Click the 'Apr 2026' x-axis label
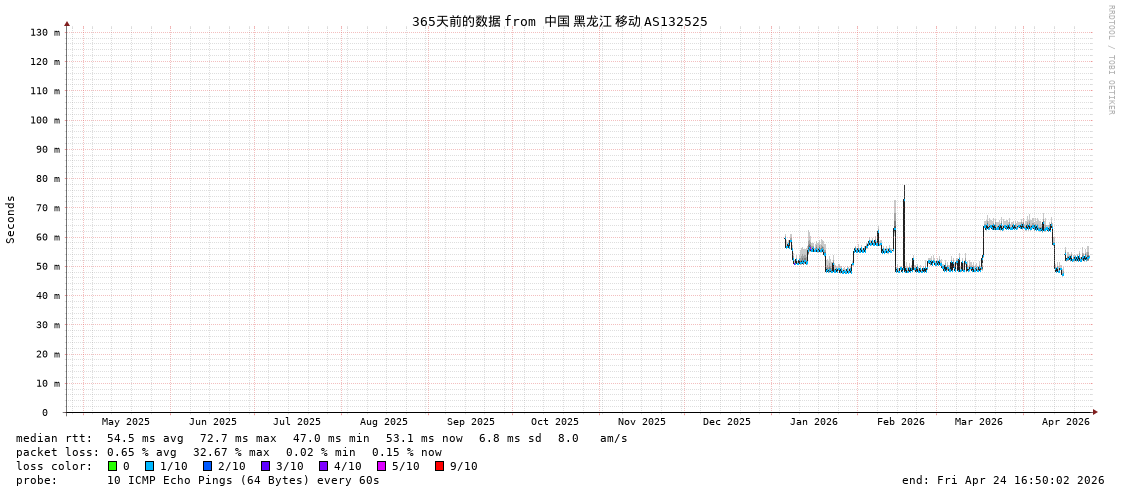Viewport: 1121px width, 494px height. click(x=1065, y=422)
